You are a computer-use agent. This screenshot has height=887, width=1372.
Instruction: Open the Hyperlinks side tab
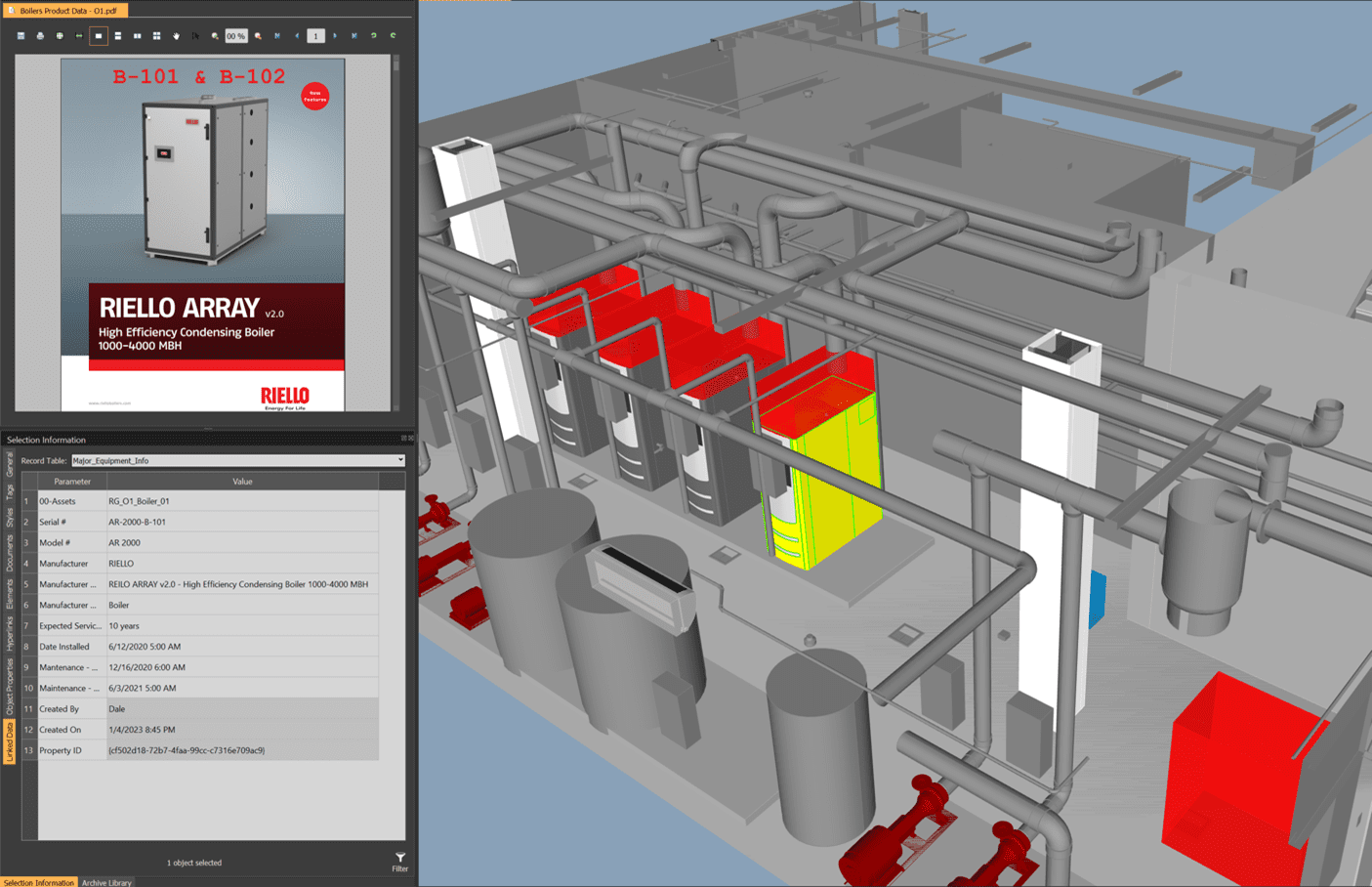click(10, 634)
